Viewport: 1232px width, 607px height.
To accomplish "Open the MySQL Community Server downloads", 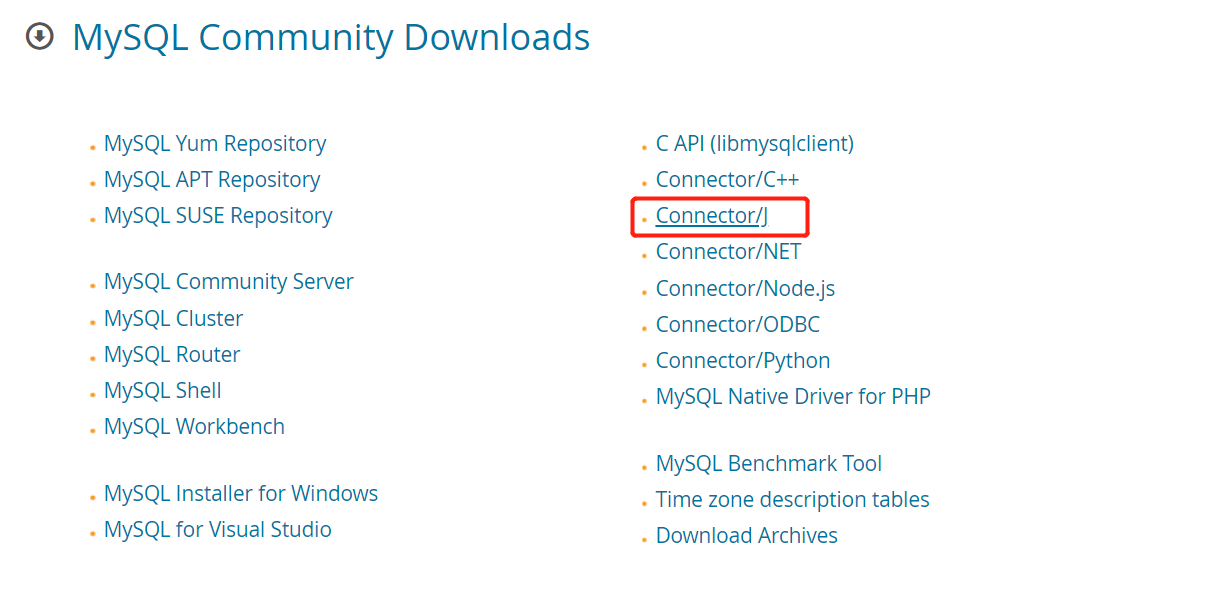I will point(229,282).
